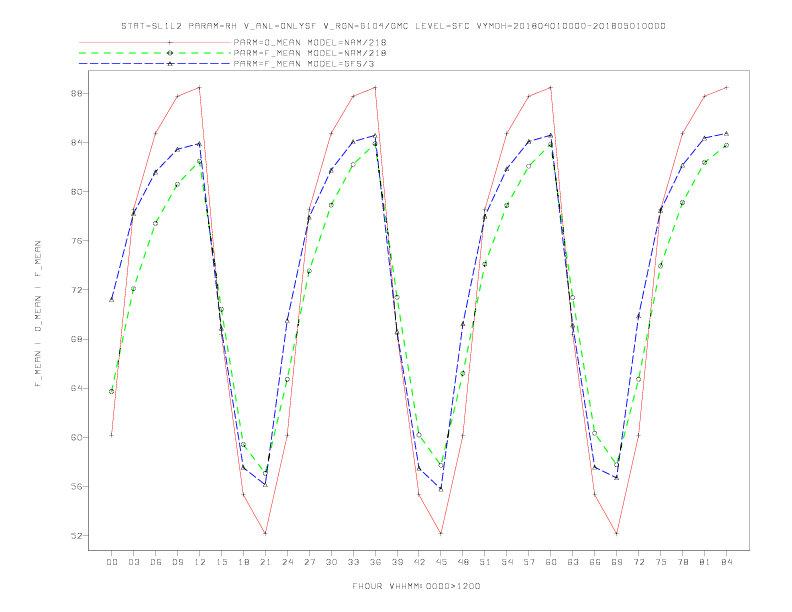Screen dimensions: 792x612
Task: Click y-axis tick label 64
Action: tap(77, 388)
